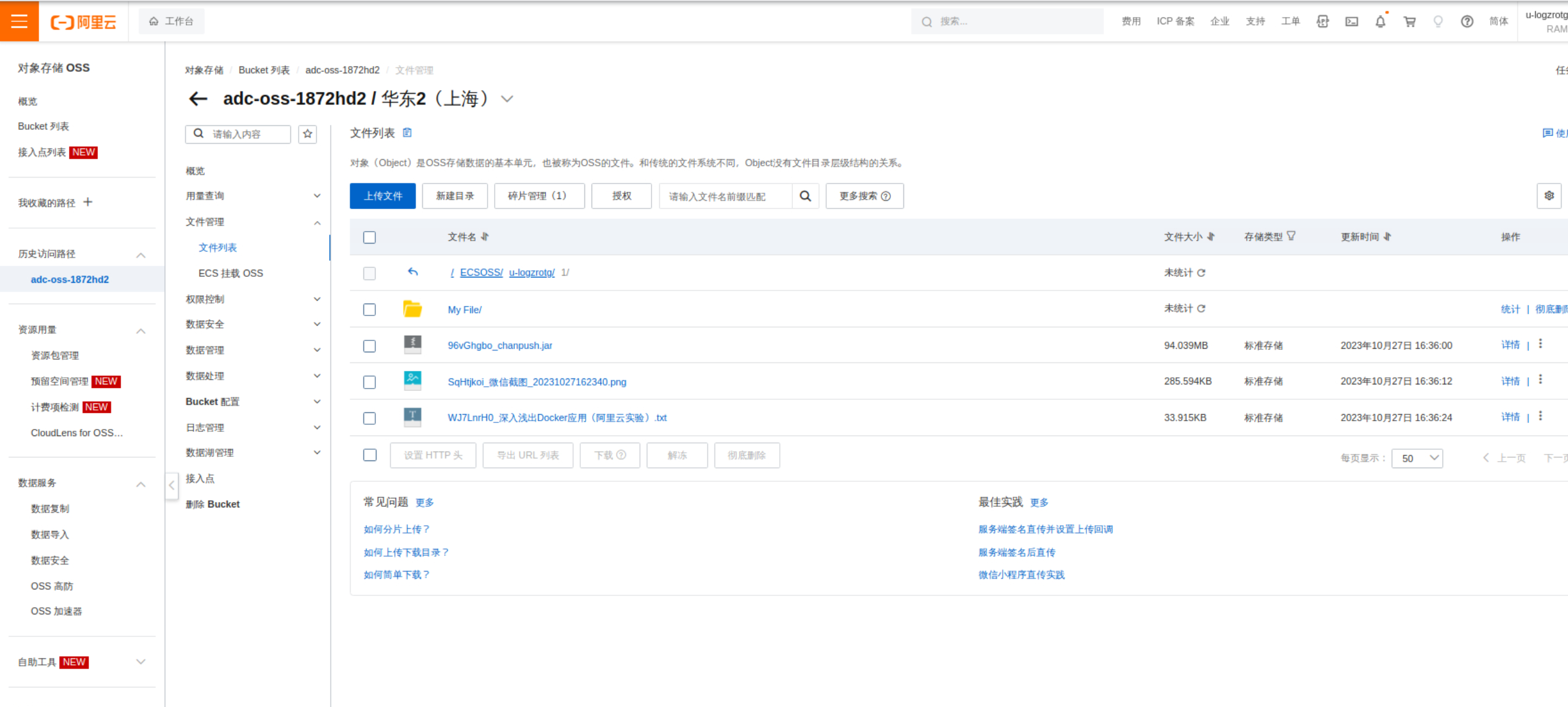Open the My File/ folder link

[464, 310]
